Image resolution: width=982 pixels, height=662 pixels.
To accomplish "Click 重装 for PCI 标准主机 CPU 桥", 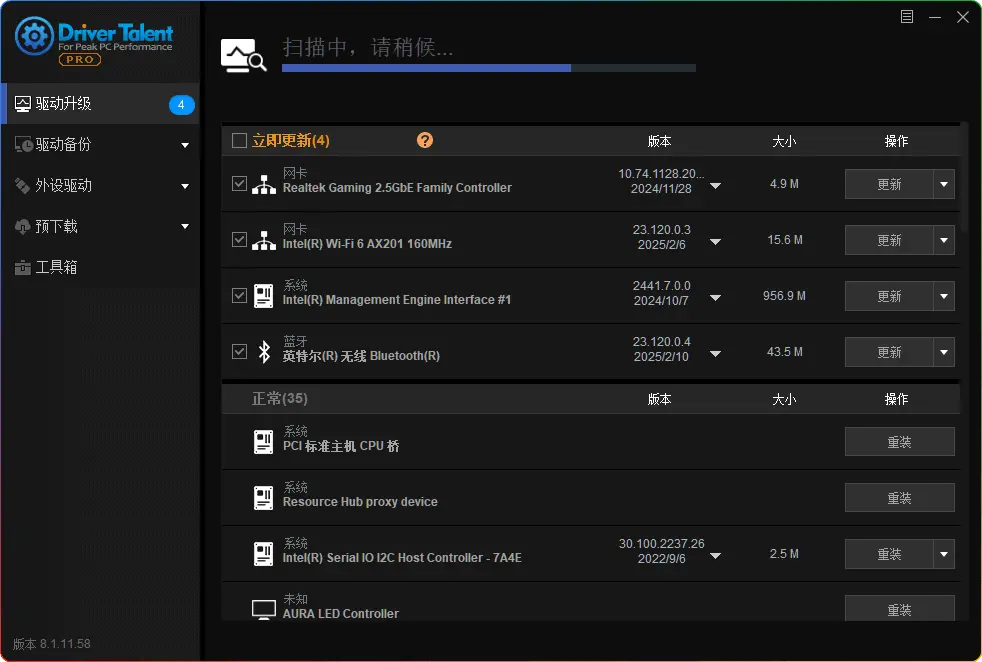I will click(x=899, y=442).
